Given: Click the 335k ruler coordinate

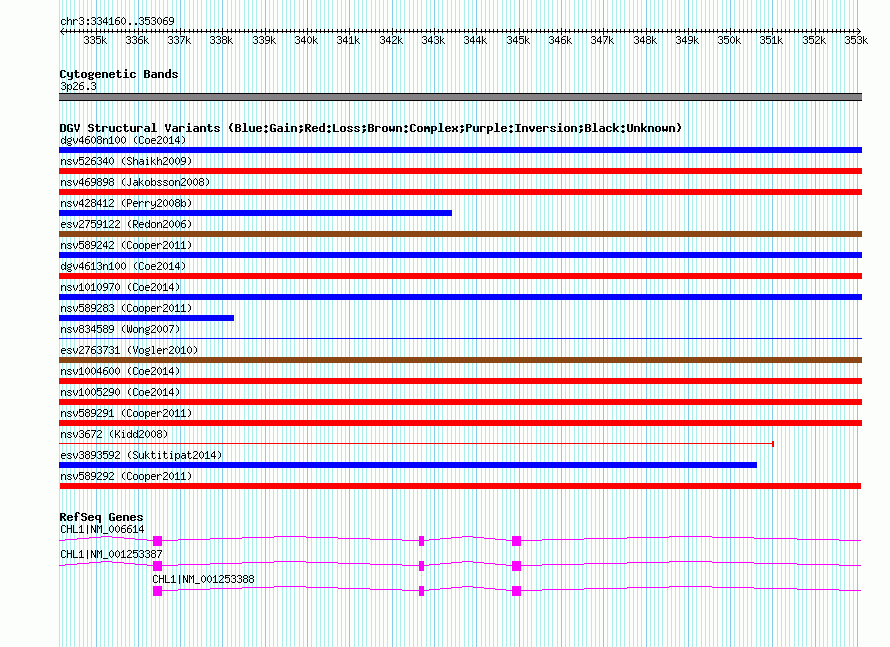Looking at the screenshot, I should coord(95,40).
